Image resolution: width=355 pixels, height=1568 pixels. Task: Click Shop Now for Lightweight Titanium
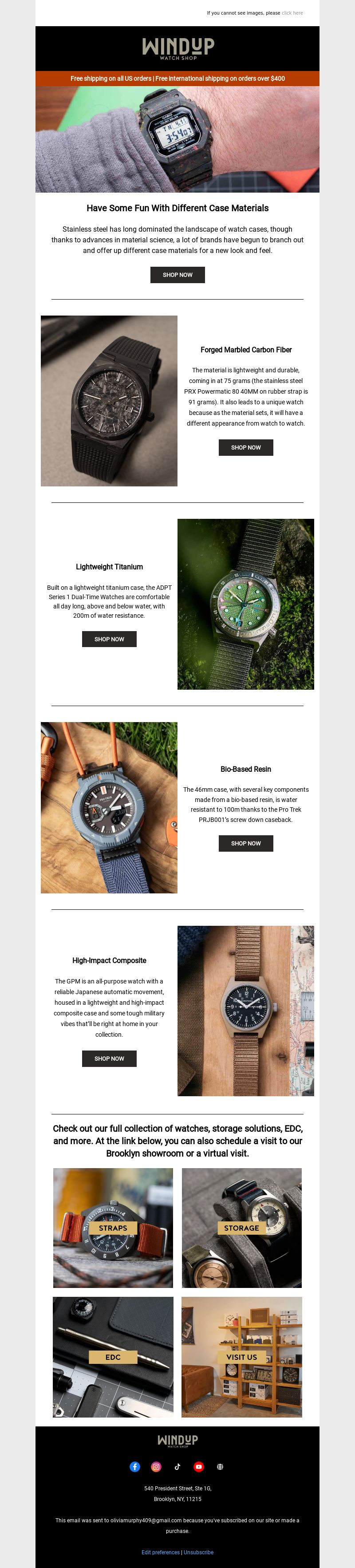[x=110, y=639]
